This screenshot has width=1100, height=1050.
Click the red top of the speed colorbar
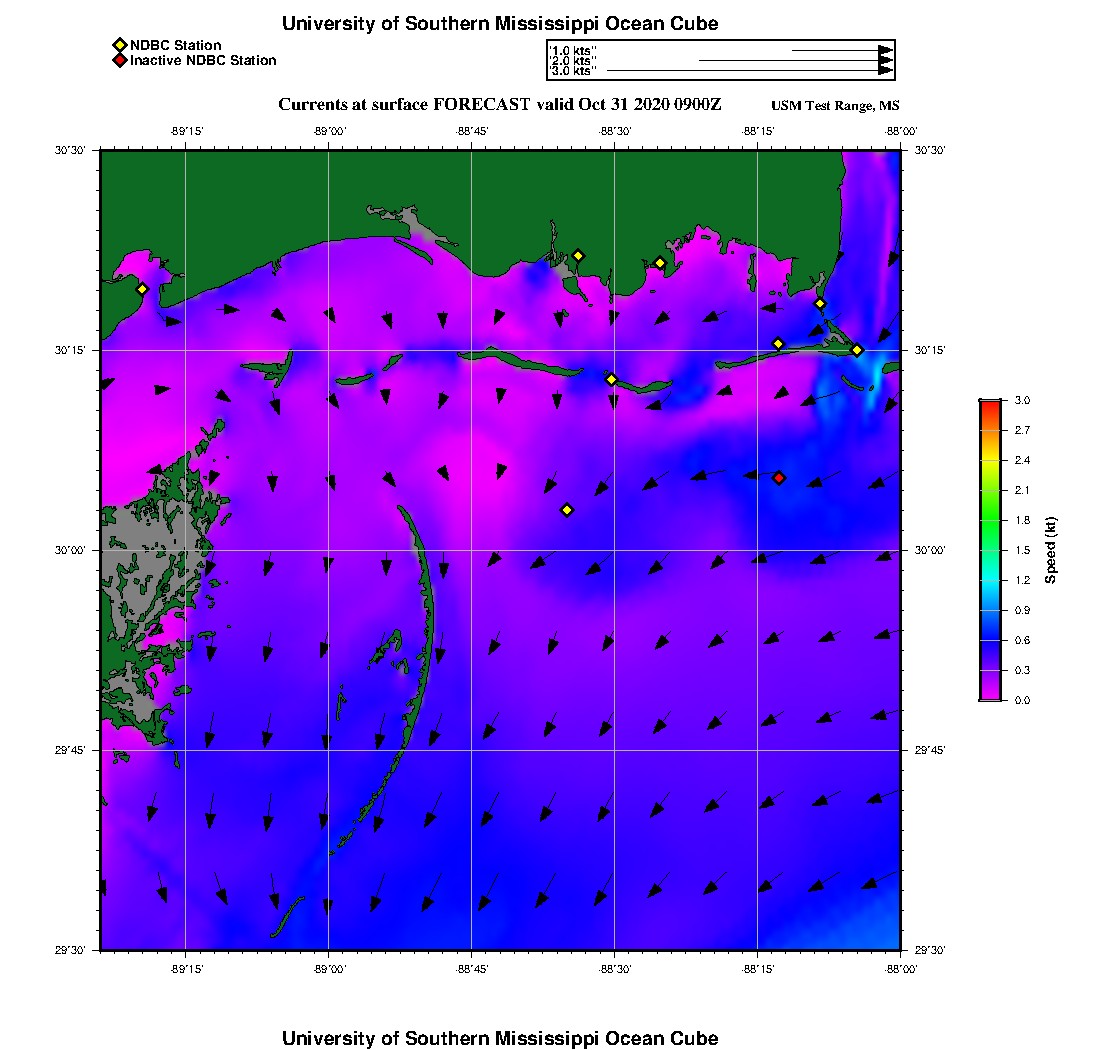pyautogui.click(x=989, y=406)
